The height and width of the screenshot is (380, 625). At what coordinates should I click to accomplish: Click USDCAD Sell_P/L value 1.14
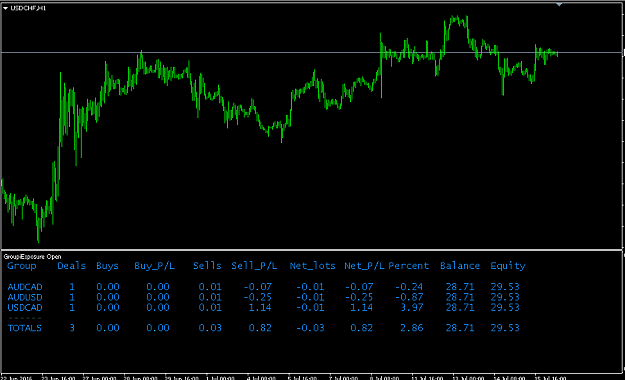pyautogui.click(x=260, y=308)
